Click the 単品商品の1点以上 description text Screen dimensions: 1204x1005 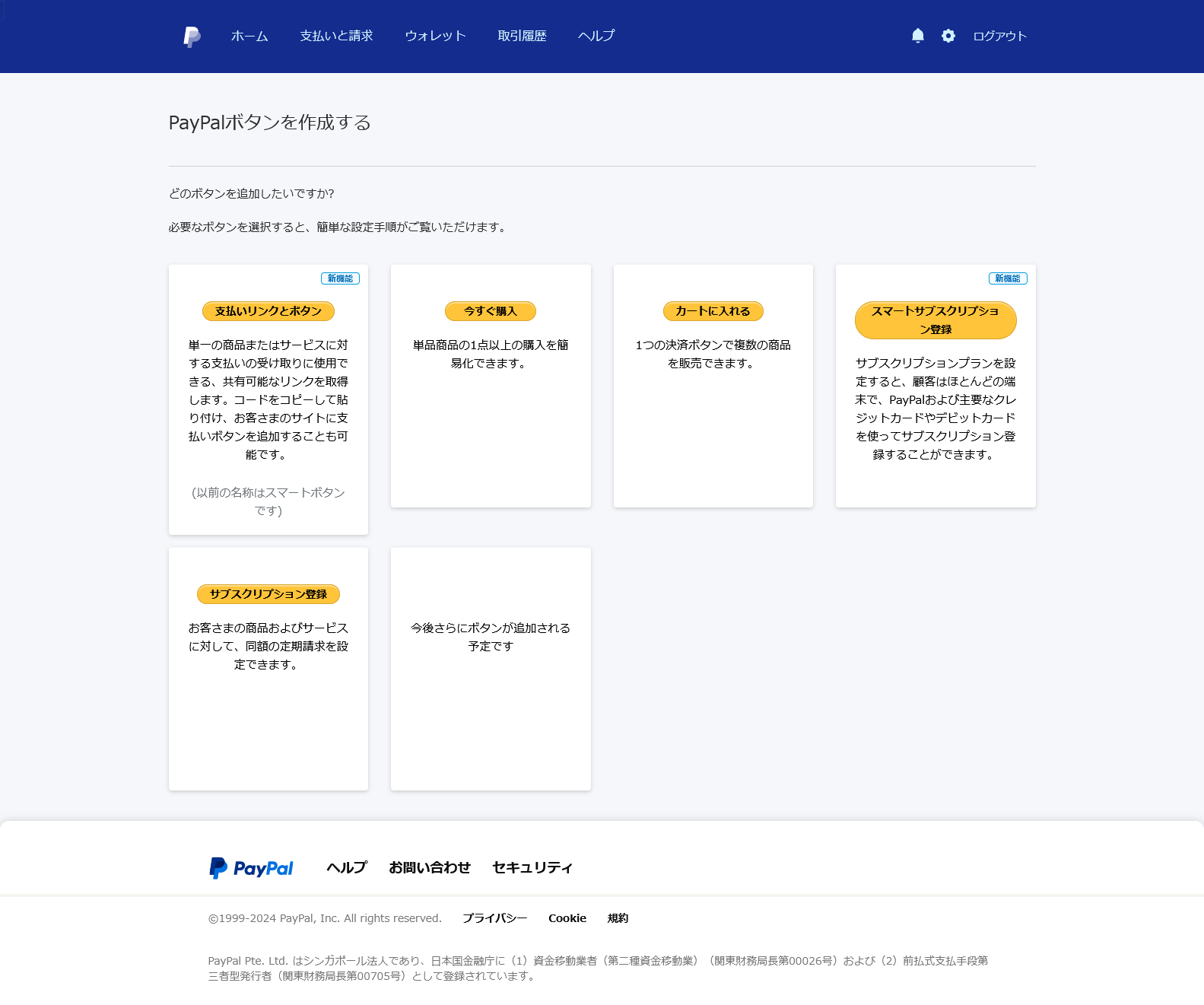(x=491, y=354)
